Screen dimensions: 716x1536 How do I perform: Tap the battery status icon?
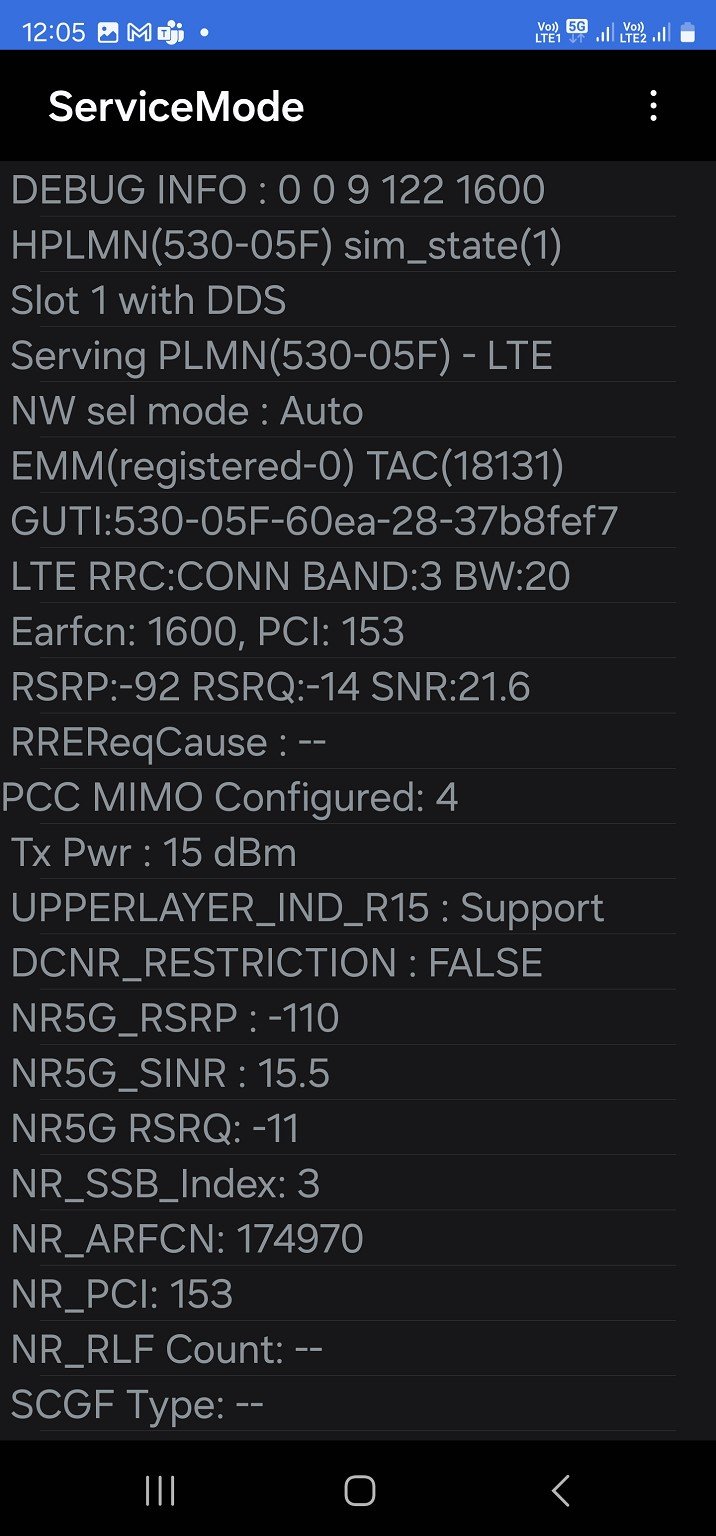[687, 33]
